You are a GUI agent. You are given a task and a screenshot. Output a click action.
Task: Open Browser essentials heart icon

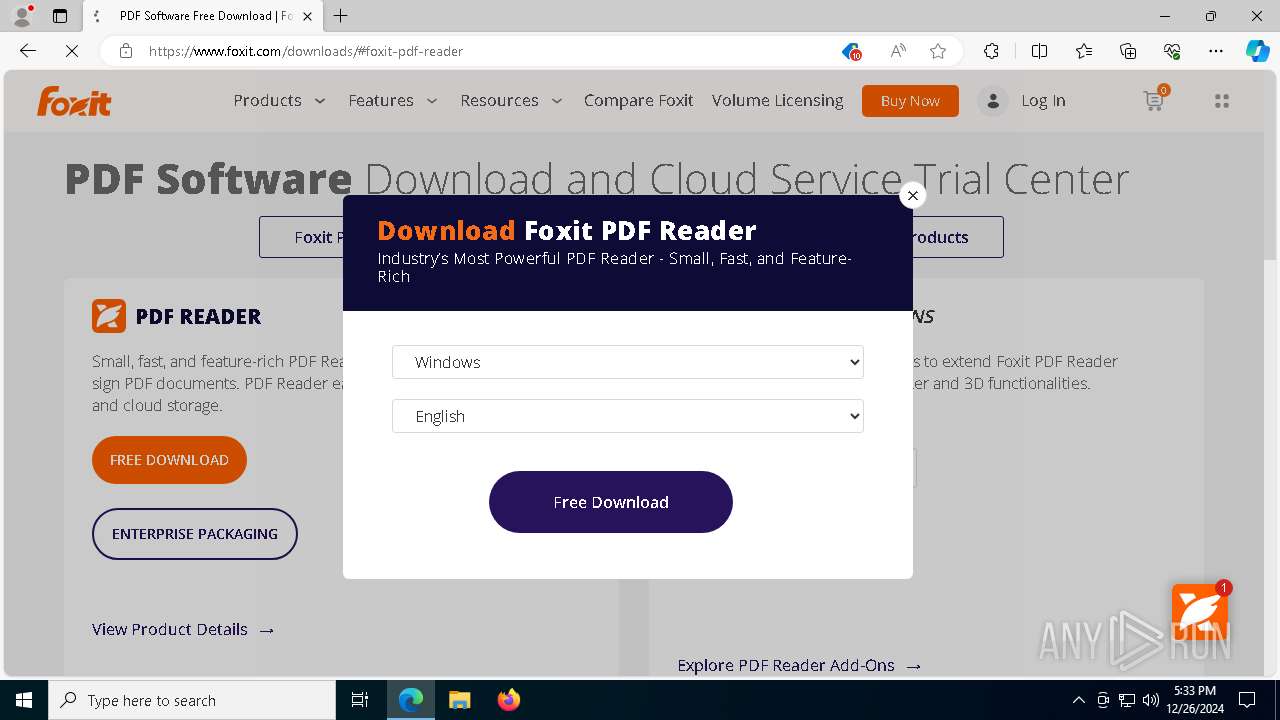(x=1172, y=51)
